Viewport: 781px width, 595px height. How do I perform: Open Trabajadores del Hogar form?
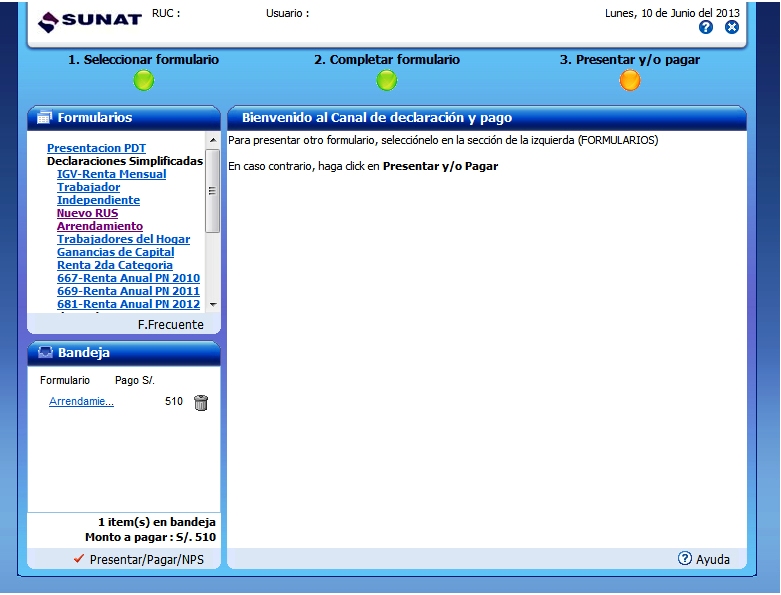pyautogui.click(x=124, y=239)
